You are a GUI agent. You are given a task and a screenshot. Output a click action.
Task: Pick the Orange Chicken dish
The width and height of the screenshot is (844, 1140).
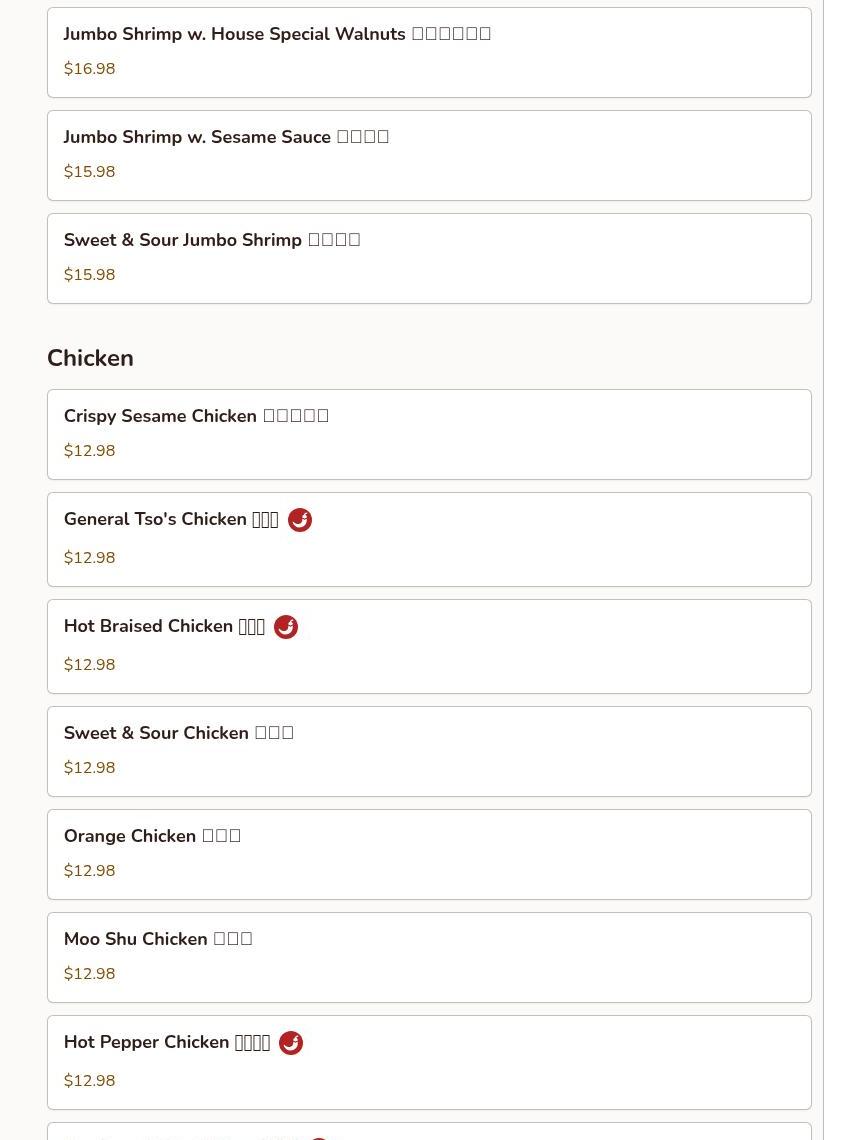point(429,855)
